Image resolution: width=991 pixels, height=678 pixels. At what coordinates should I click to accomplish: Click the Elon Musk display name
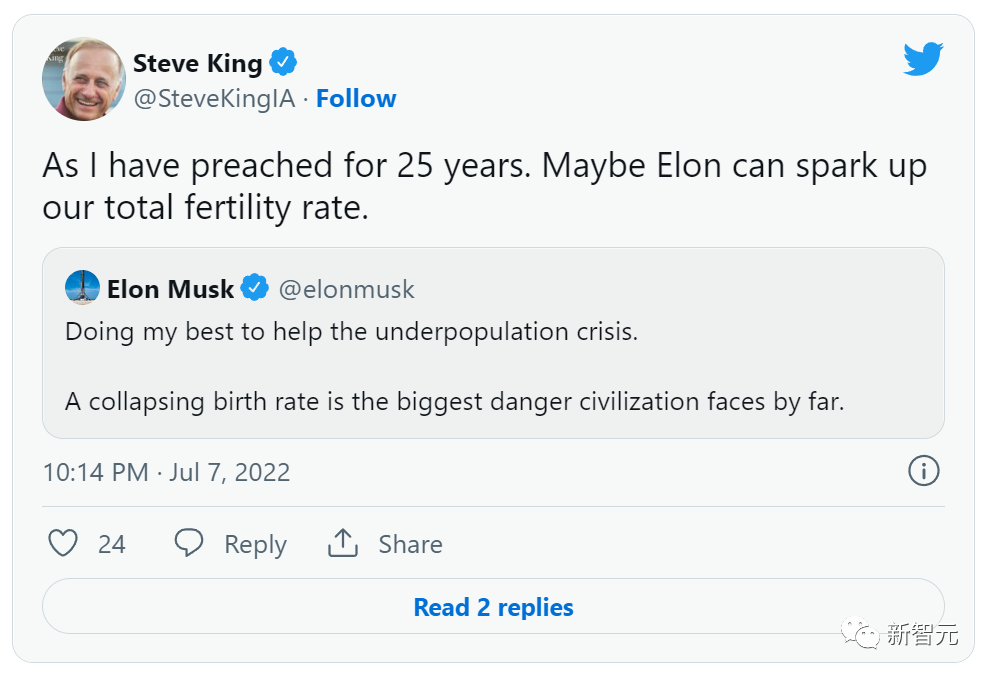(x=170, y=289)
